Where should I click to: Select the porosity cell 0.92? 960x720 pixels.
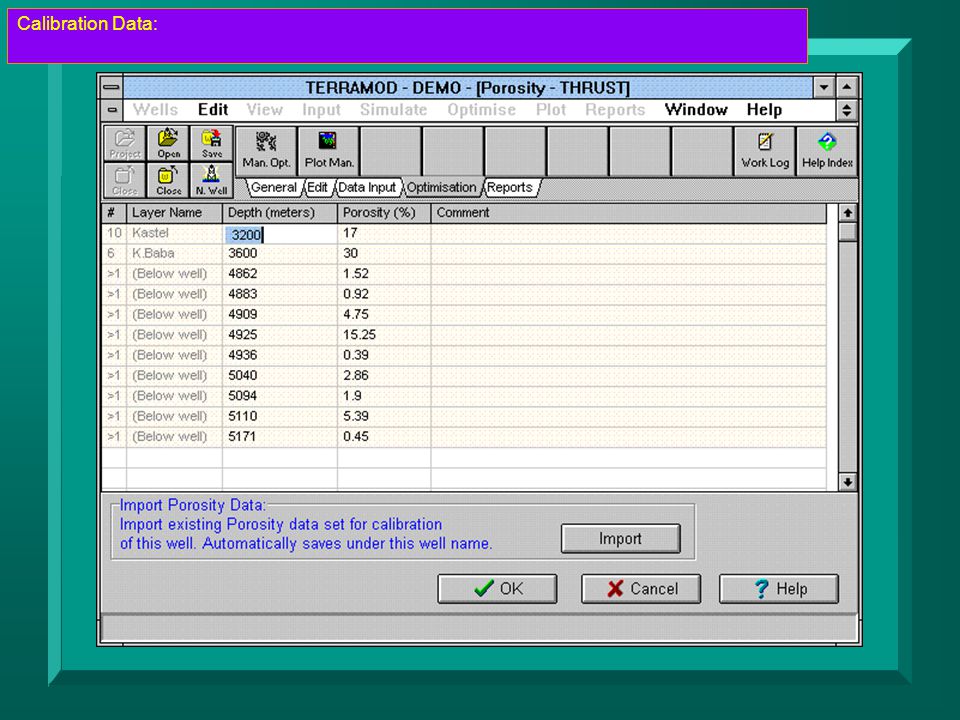[384, 294]
